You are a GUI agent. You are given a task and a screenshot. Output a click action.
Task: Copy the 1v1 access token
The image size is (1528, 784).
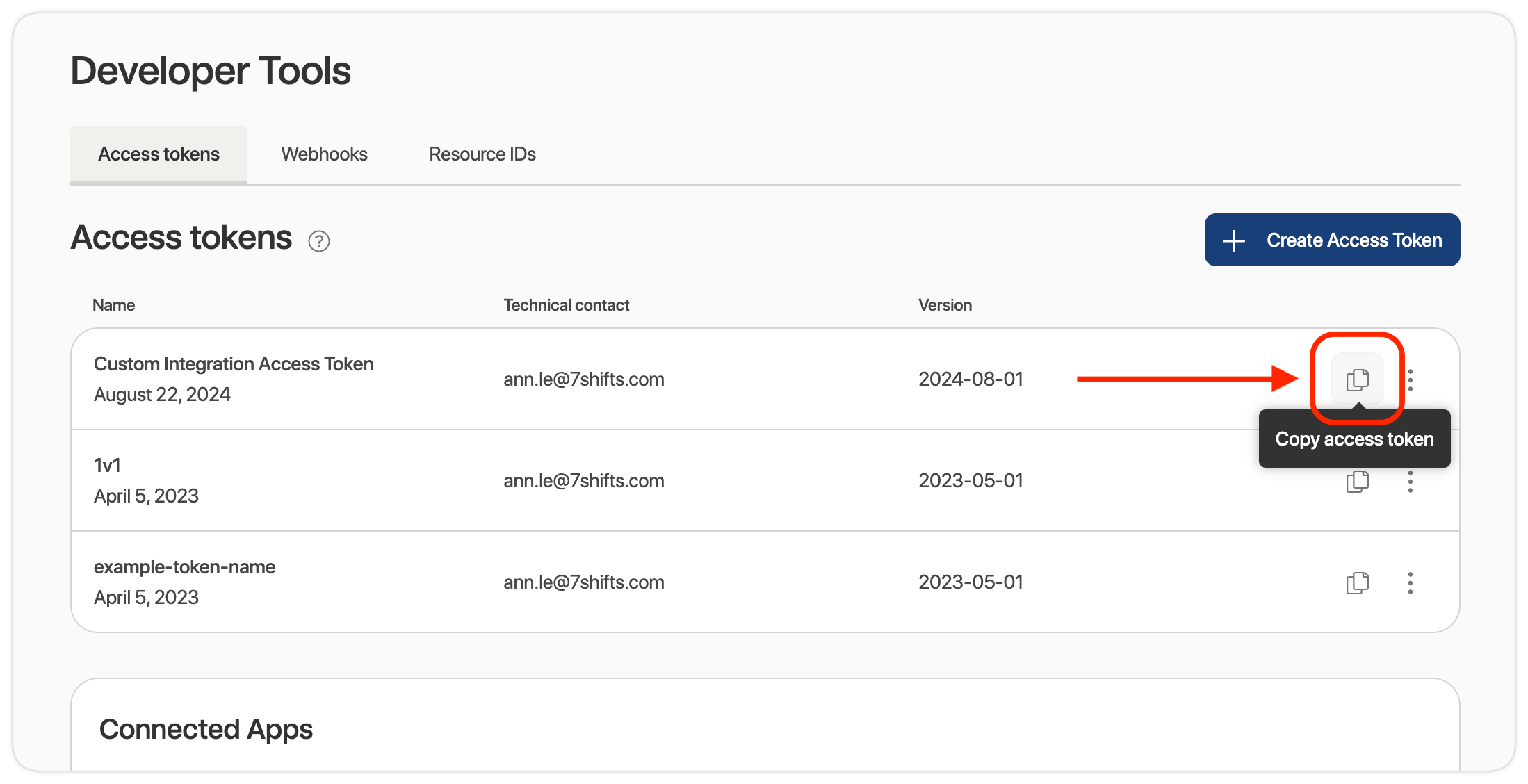click(1357, 481)
